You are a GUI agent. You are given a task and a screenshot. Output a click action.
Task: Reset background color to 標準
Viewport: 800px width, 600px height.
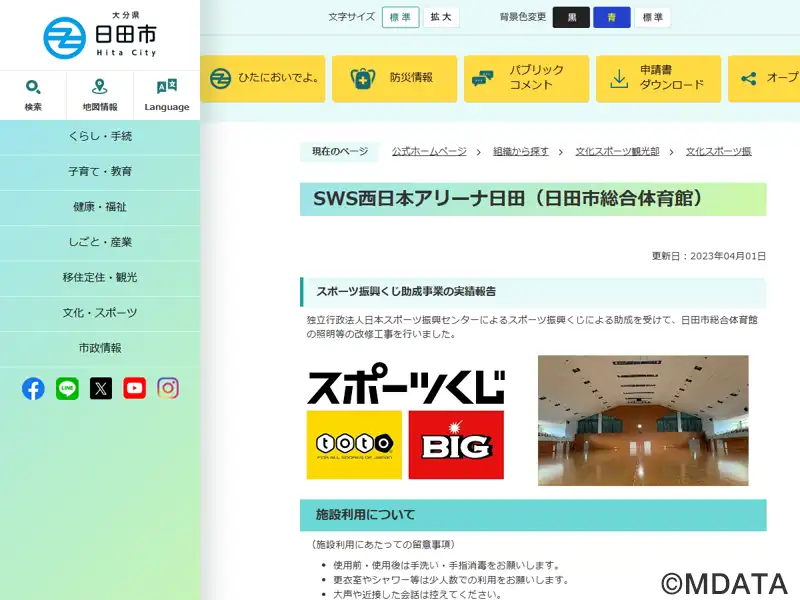(x=653, y=17)
